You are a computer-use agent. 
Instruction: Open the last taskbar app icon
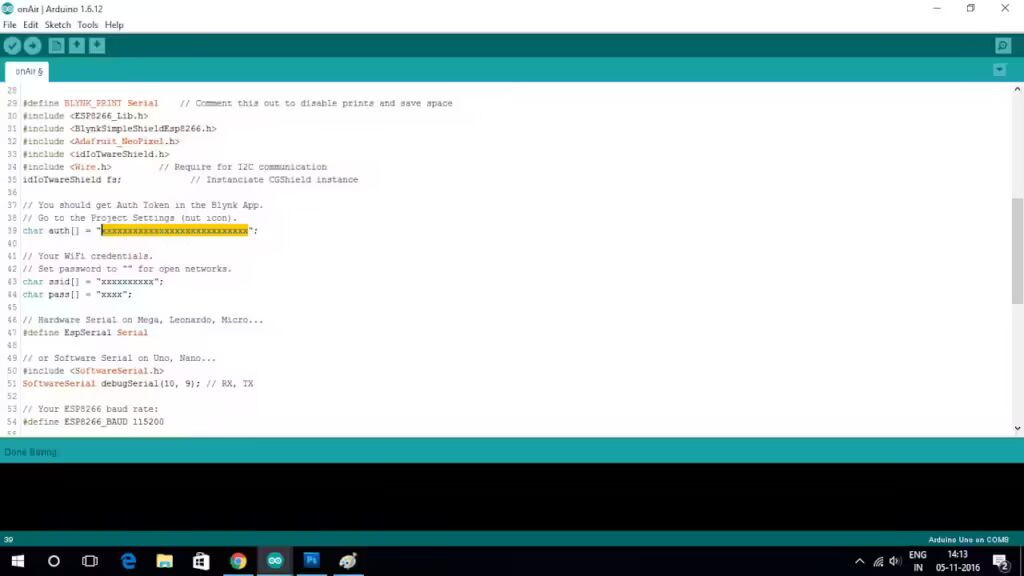[x=348, y=561]
